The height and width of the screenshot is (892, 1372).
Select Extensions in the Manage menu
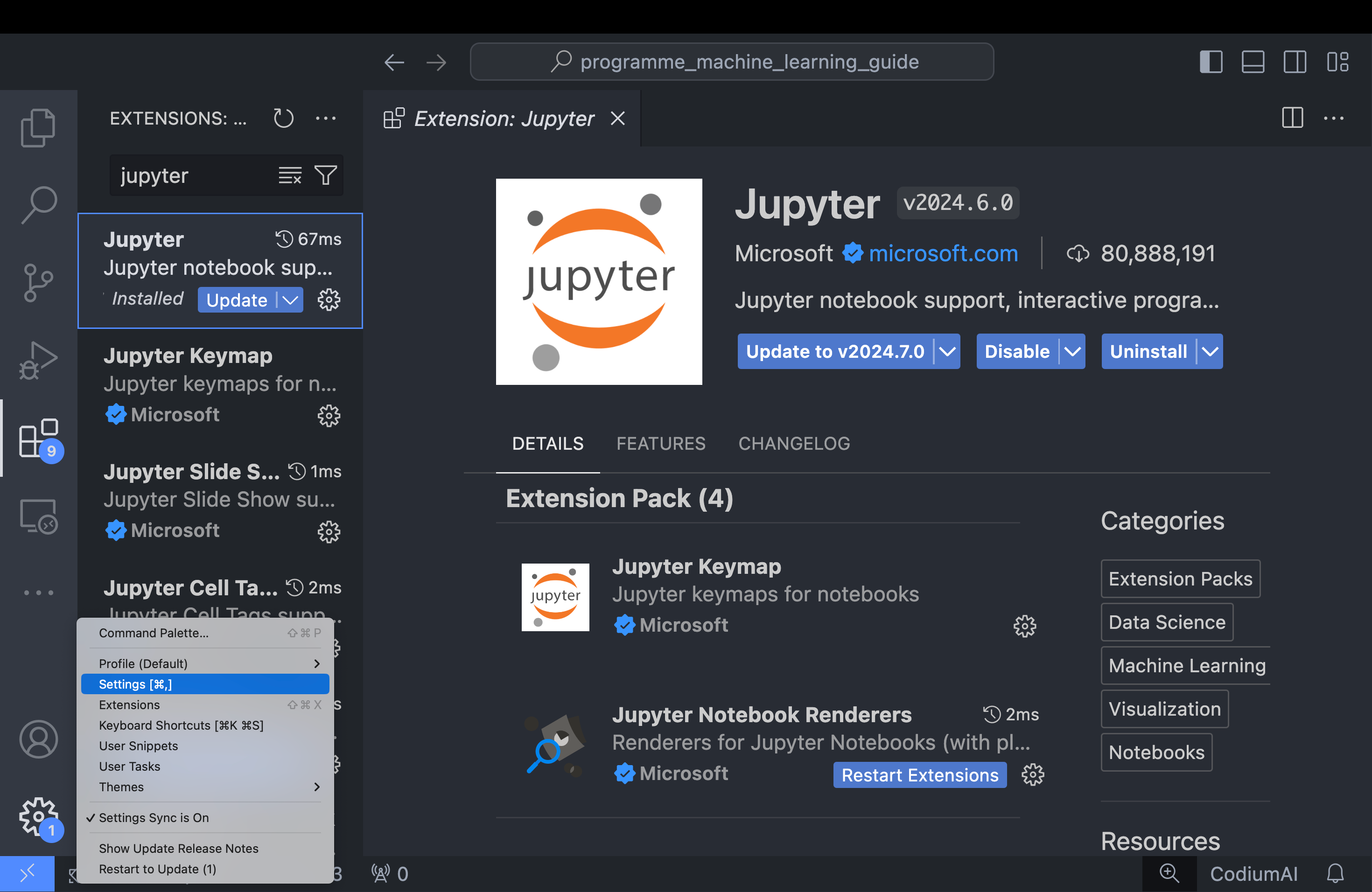point(205,705)
